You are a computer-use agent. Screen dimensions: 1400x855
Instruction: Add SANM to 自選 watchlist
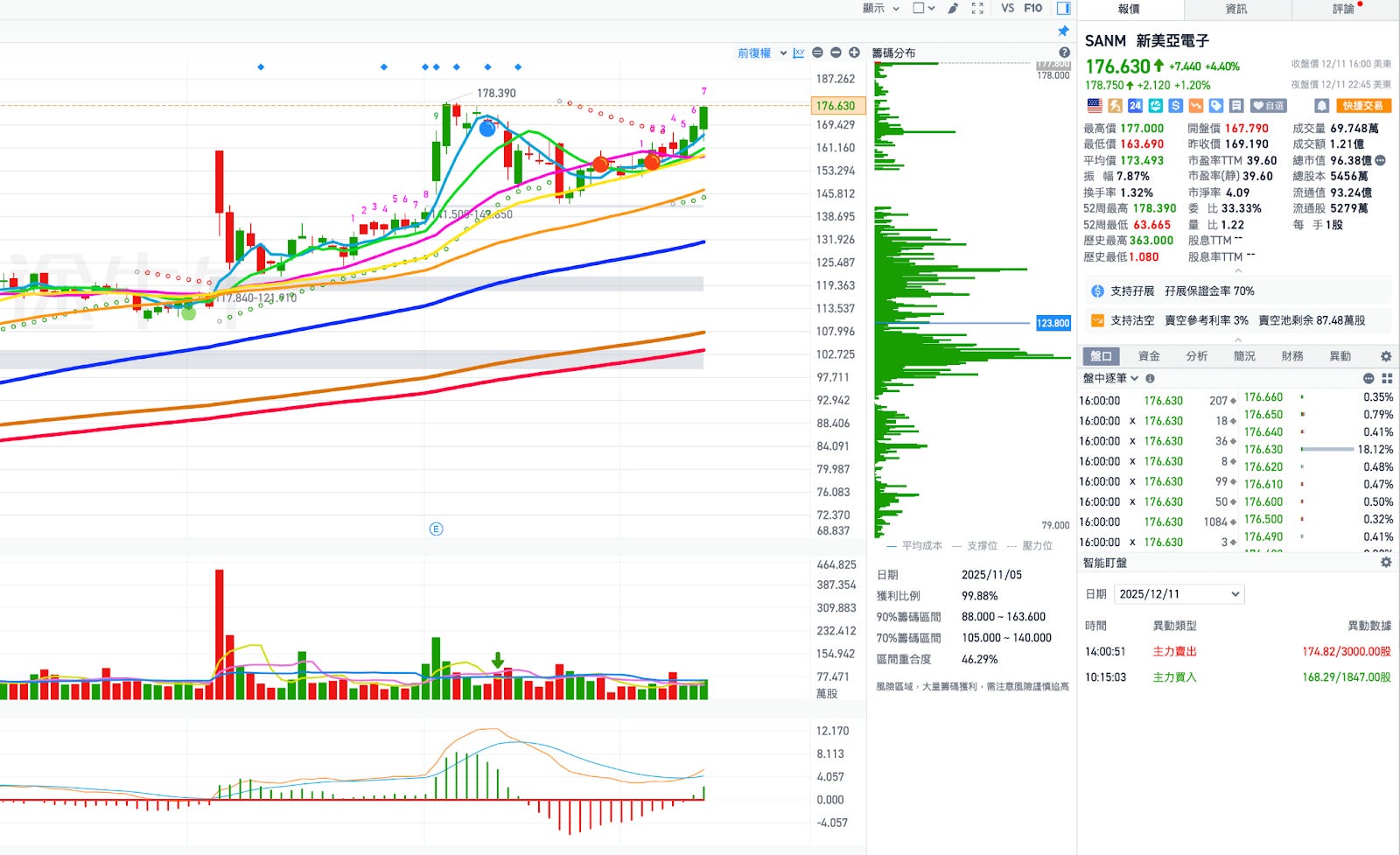click(x=1268, y=106)
